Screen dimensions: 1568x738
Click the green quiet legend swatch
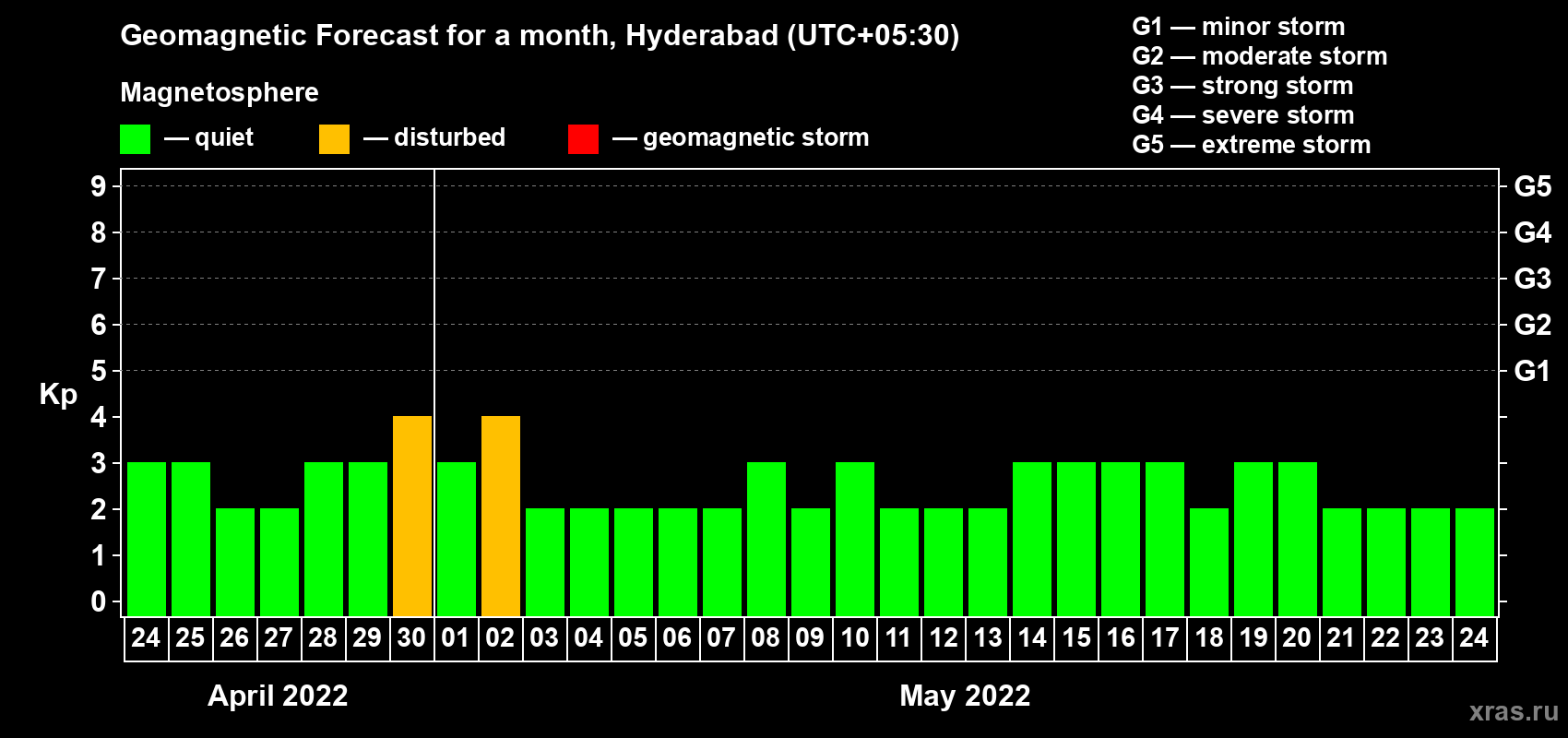[x=136, y=139]
